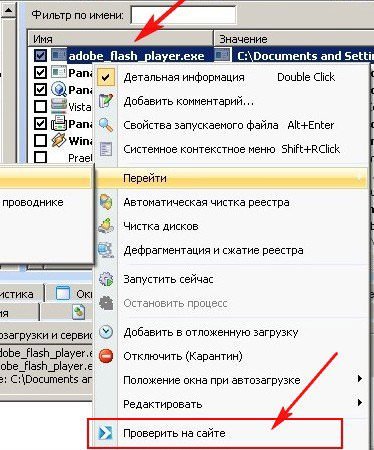This screenshot has height=450, width=374.
Task: Click the notepad icon for Добавить комментарий
Action: click(106, 101)
